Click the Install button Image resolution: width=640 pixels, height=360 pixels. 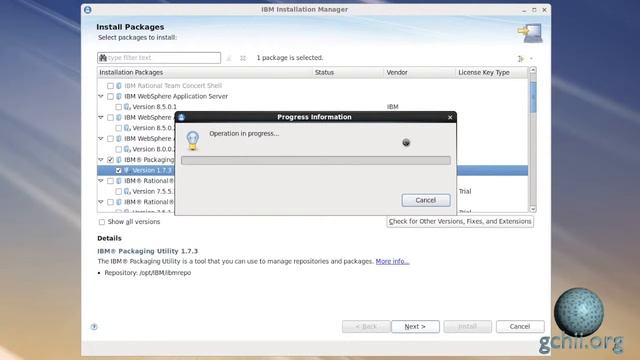pyautogui.click(x=467, y=327)
